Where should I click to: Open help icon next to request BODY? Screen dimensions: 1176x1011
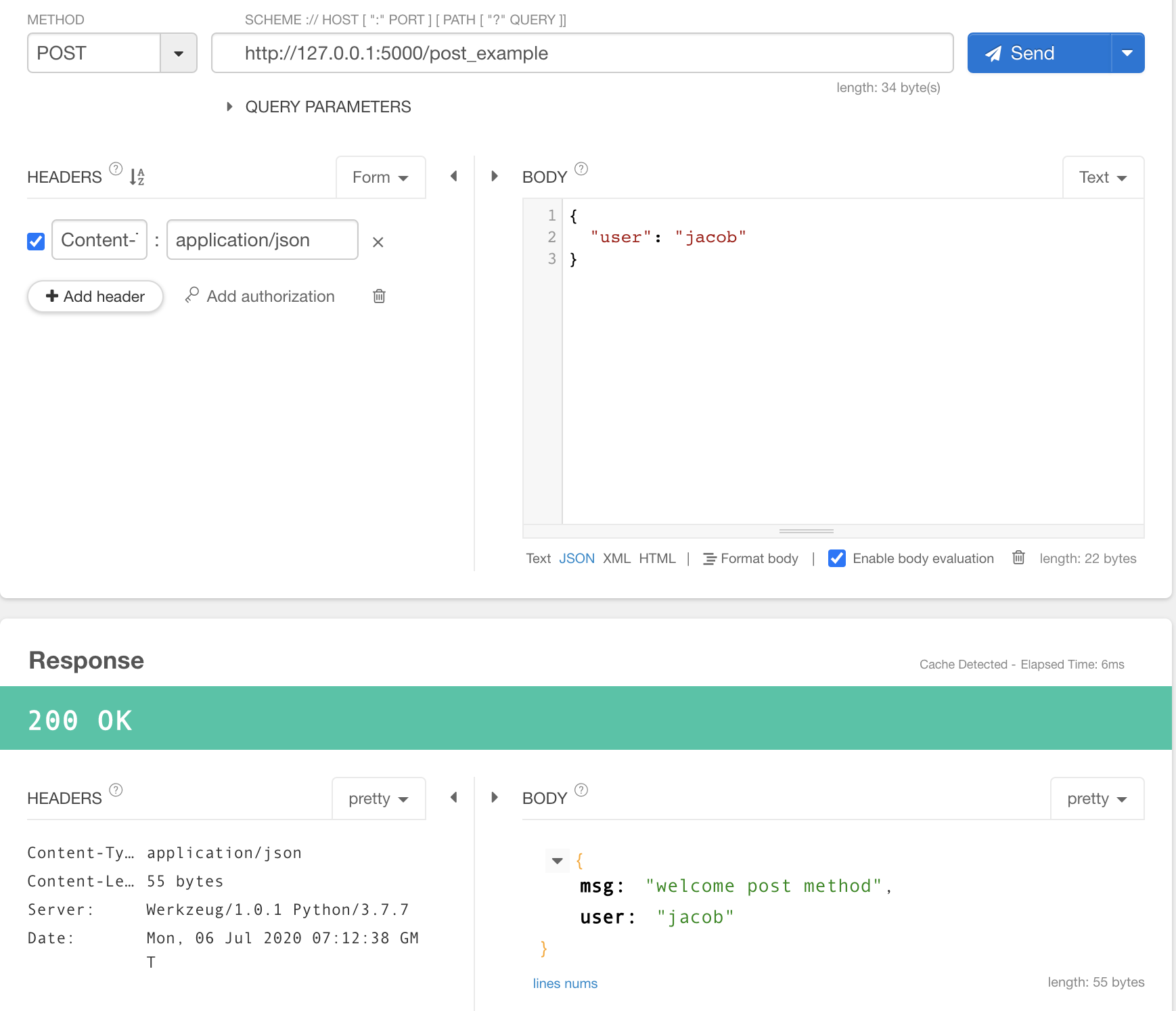pos(581,168)
